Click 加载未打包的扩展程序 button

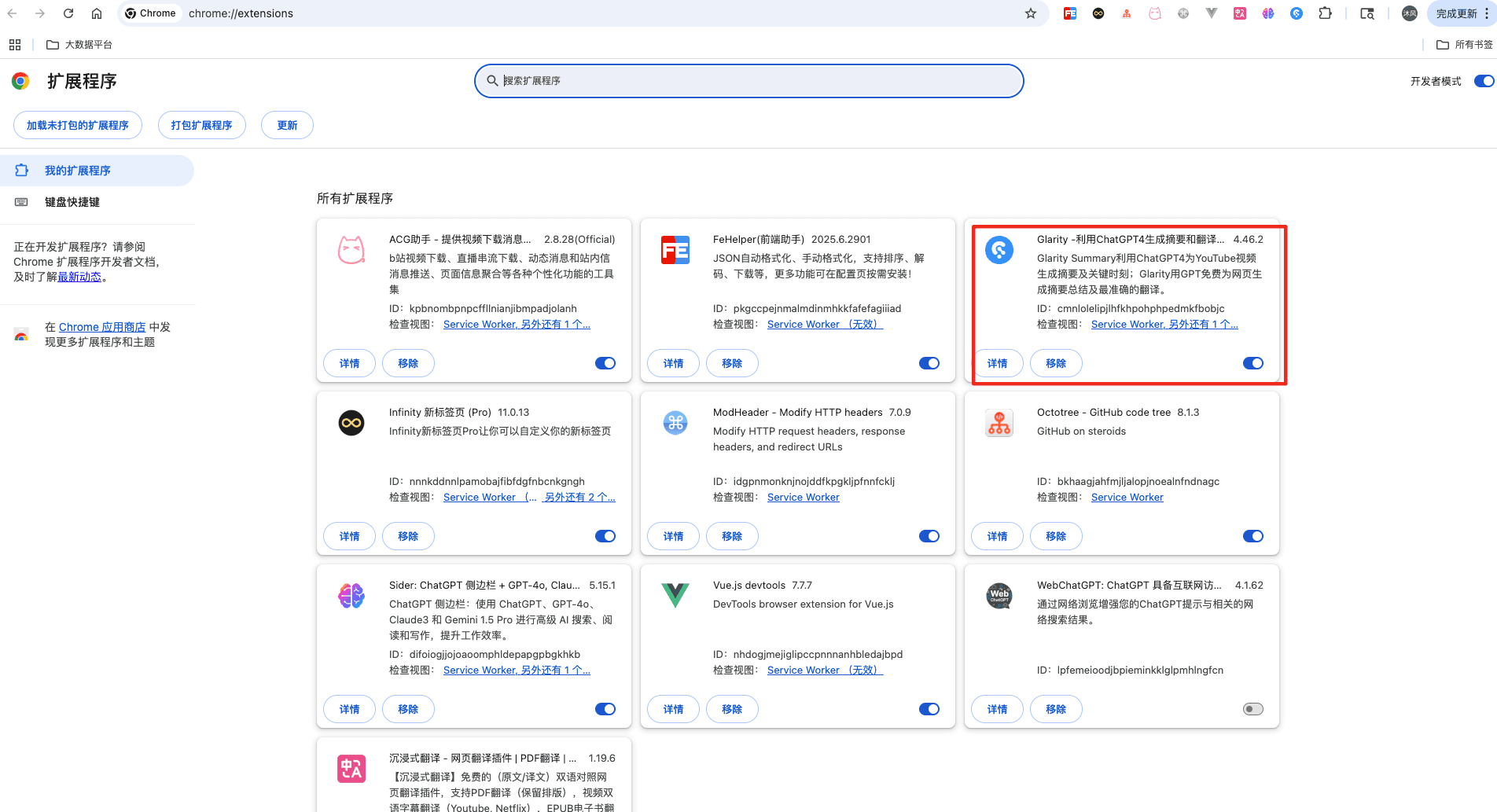pyautogui.click(x=78, y=125)
